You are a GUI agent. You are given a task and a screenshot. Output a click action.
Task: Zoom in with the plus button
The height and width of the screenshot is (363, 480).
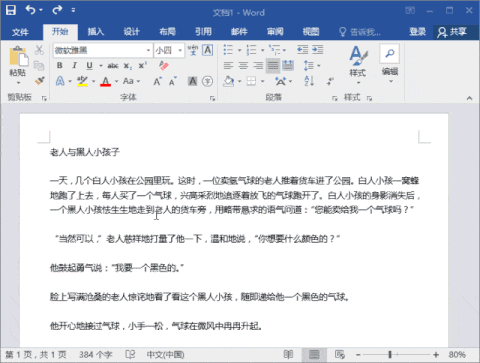click(436, 354)
